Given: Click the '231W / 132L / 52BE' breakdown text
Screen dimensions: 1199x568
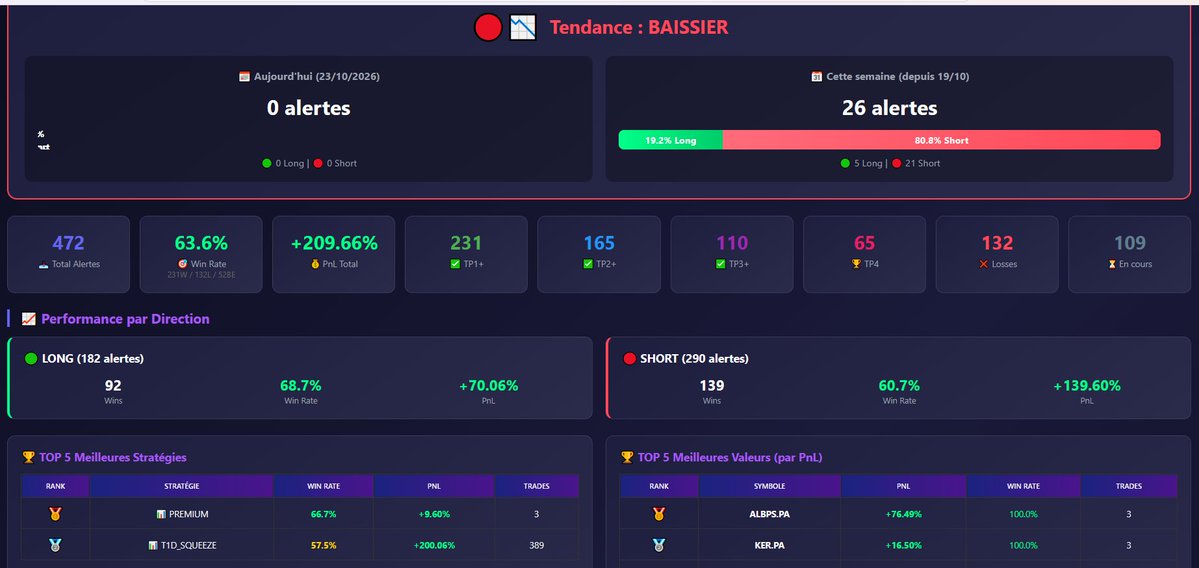Looking at the screenshot, I should [201, 274].
